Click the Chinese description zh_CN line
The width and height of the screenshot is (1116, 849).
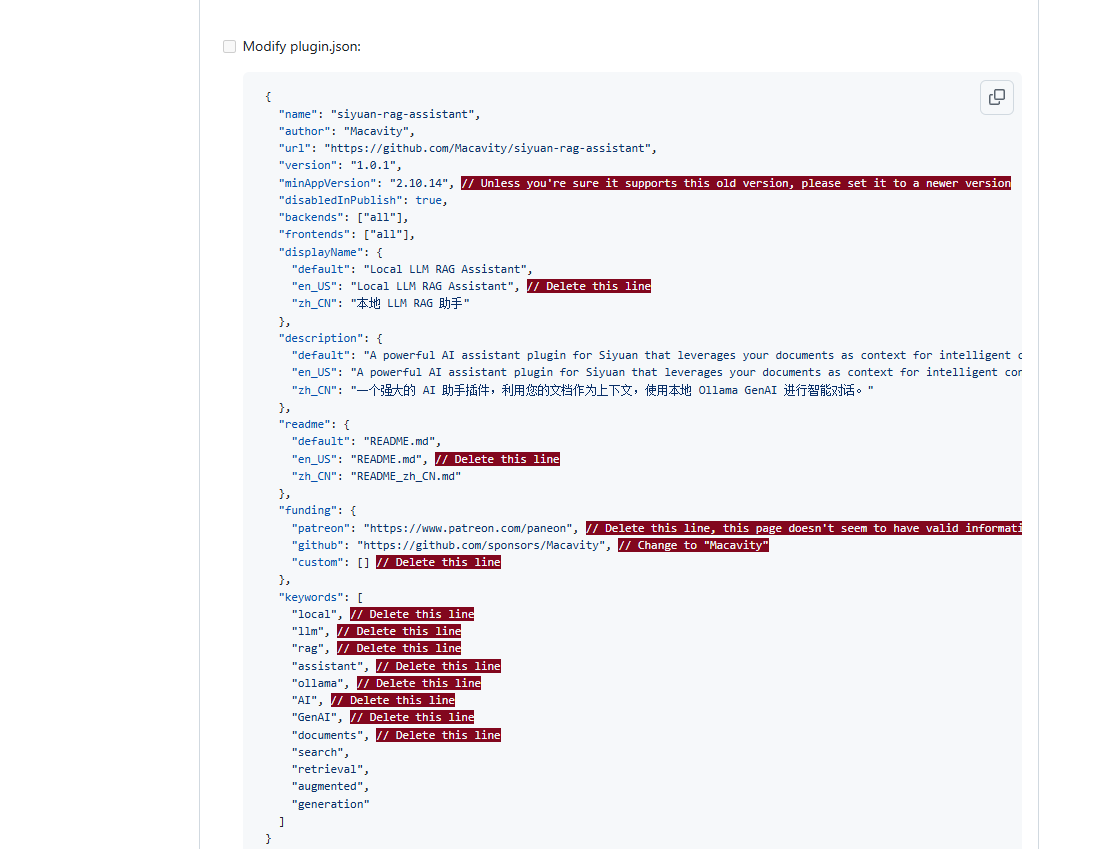(x=582, y=390)
